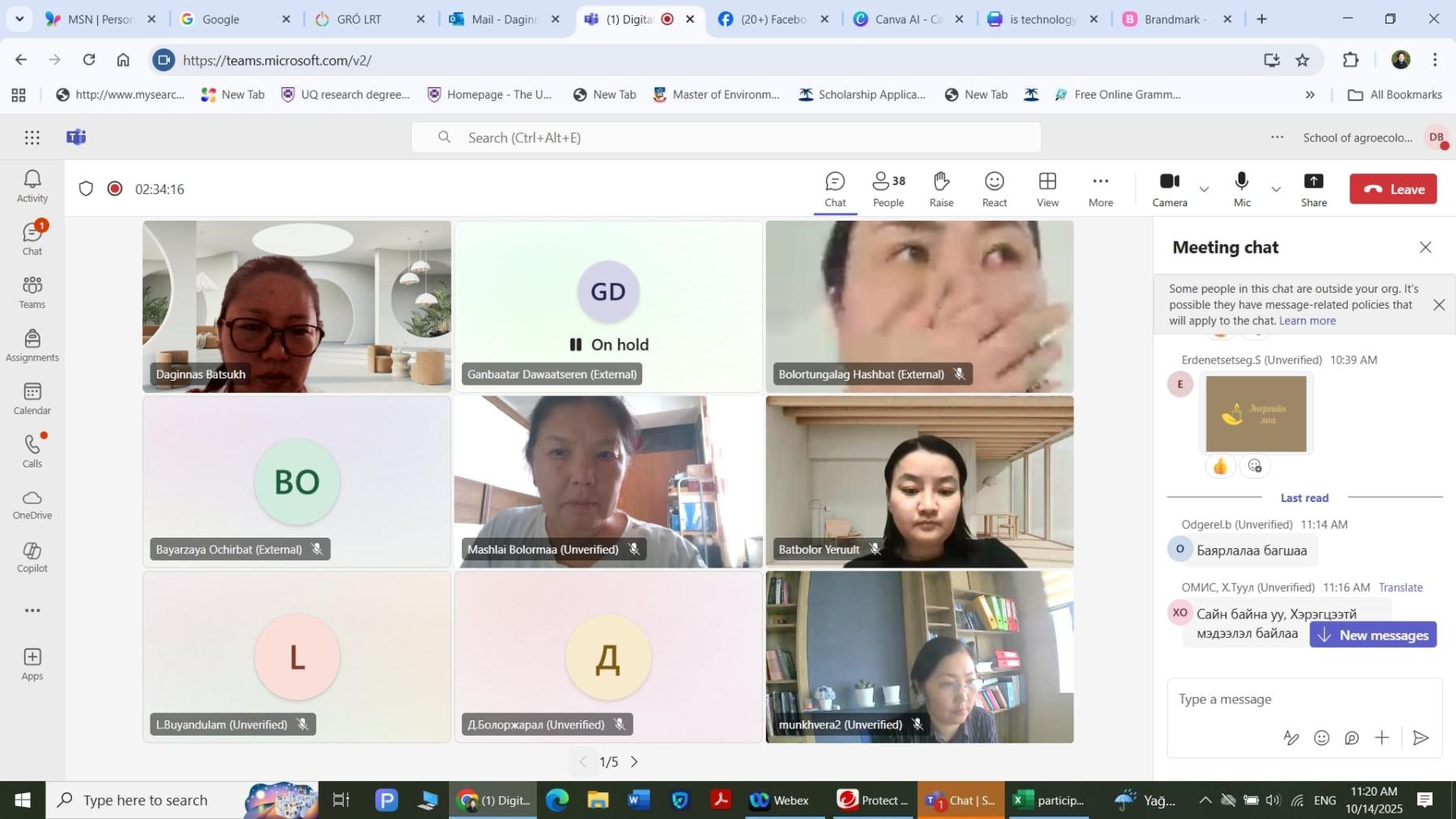Screen dimensions: 1456x819
Task: Click the Share screen icon
Action: point(1313,189)
